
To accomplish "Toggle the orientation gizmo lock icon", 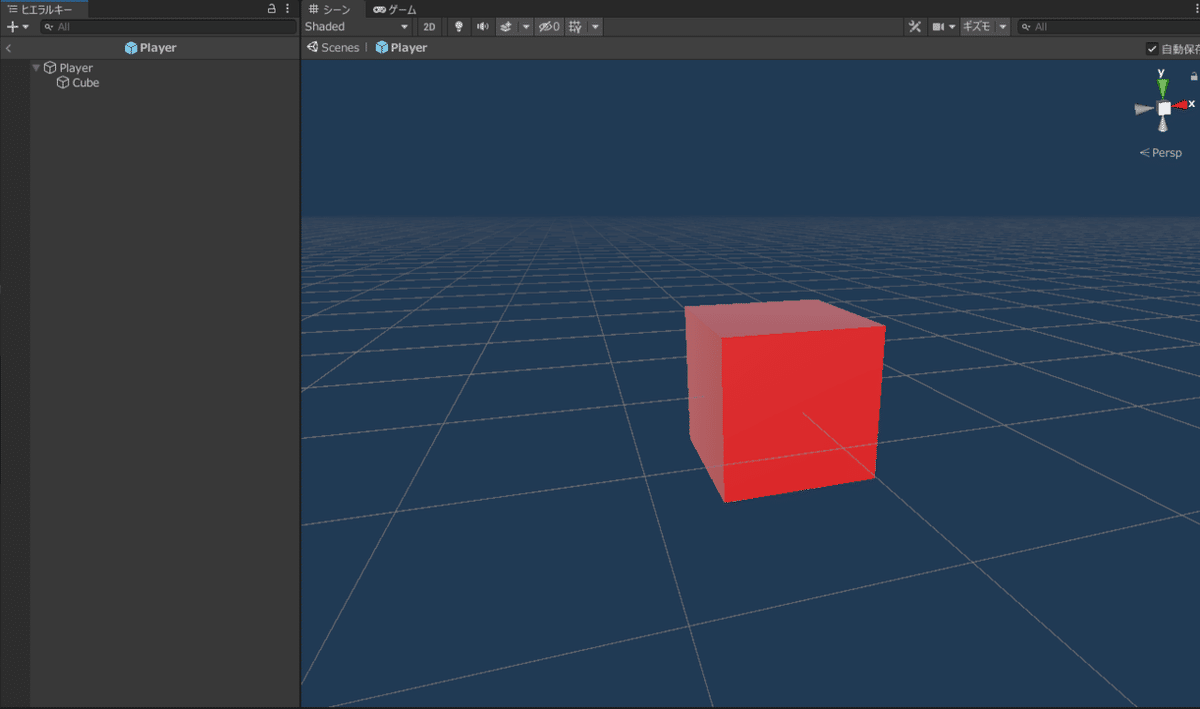I will [x=1193, y=76].
